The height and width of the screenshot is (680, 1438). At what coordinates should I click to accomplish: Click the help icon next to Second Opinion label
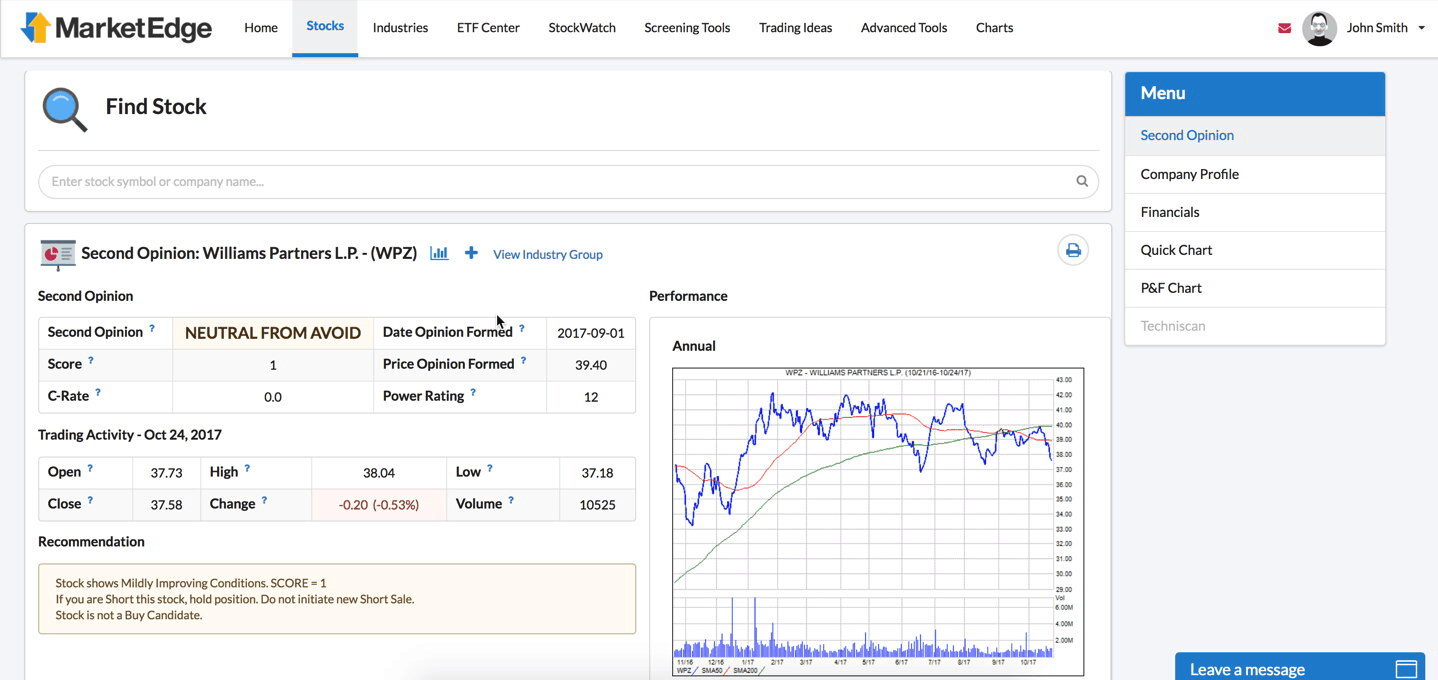coord(152,328)
